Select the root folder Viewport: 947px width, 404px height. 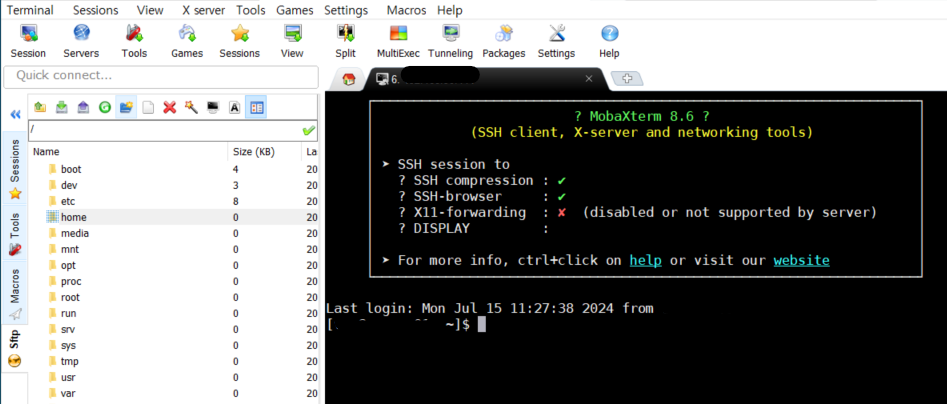70,297
